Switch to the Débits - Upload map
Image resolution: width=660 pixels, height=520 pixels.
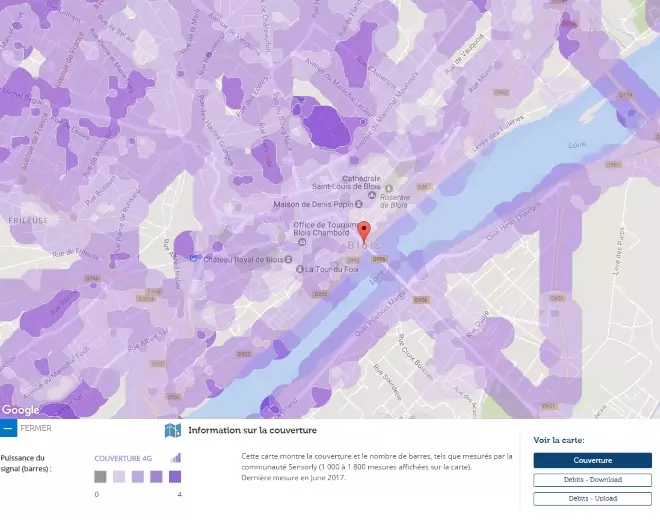(x=592, y=498)
